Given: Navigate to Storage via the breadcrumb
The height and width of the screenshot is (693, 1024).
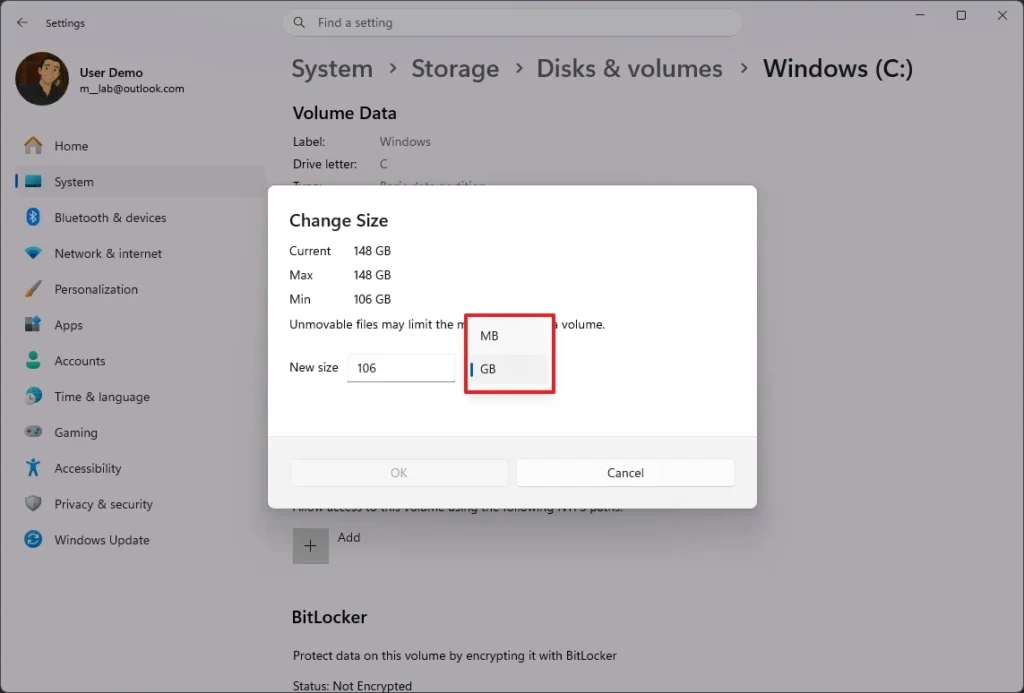Looking at the screenshot, I should tap(455, 68).
